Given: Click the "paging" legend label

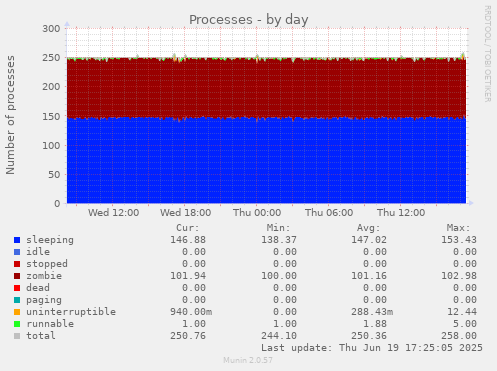Looking at the screenshot, I should tap(44, 300).
